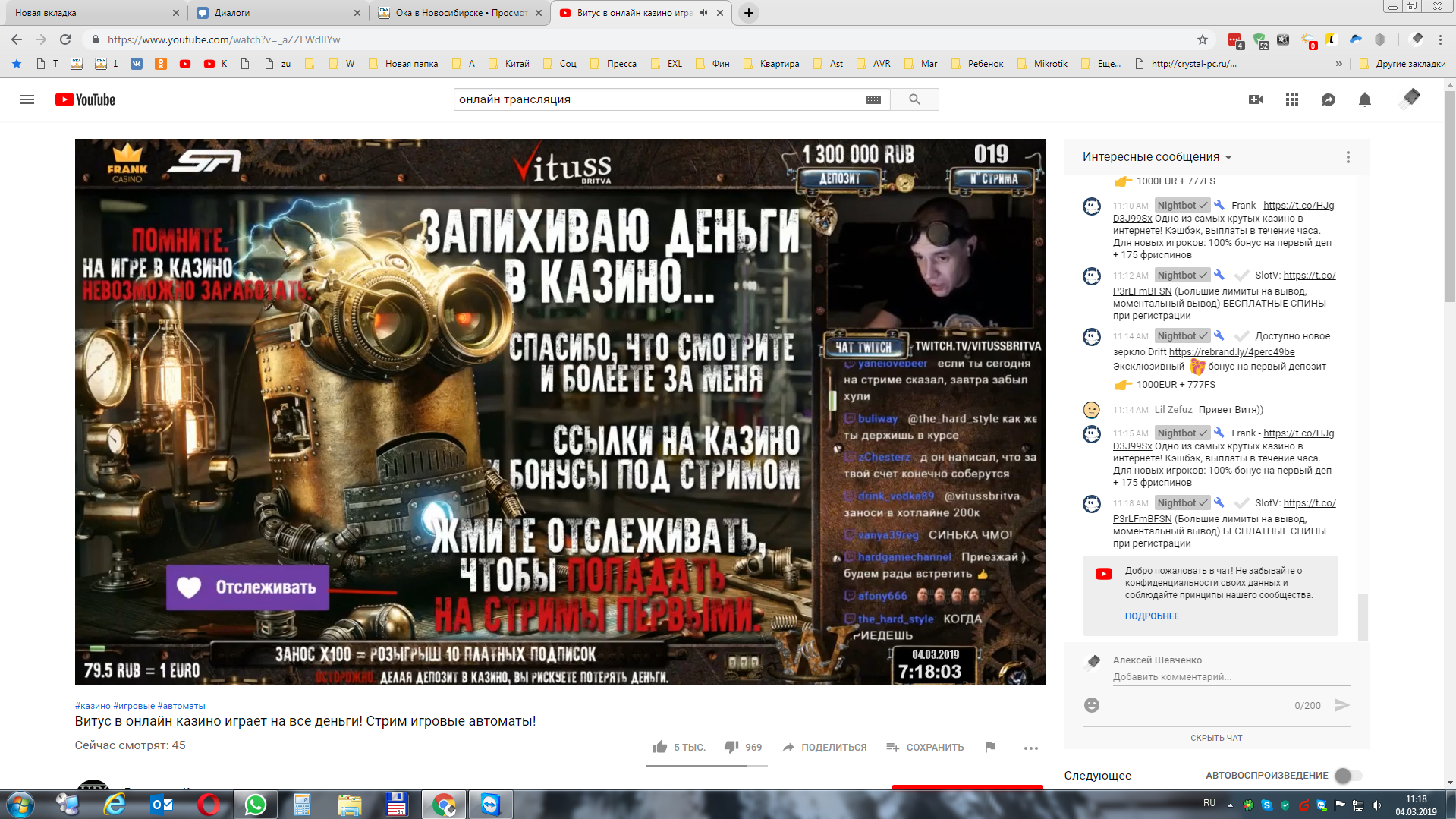This screenshot has width=1456, height=819.
Task: Click the YouTube search magnifier button
Action: pos(914,99)
